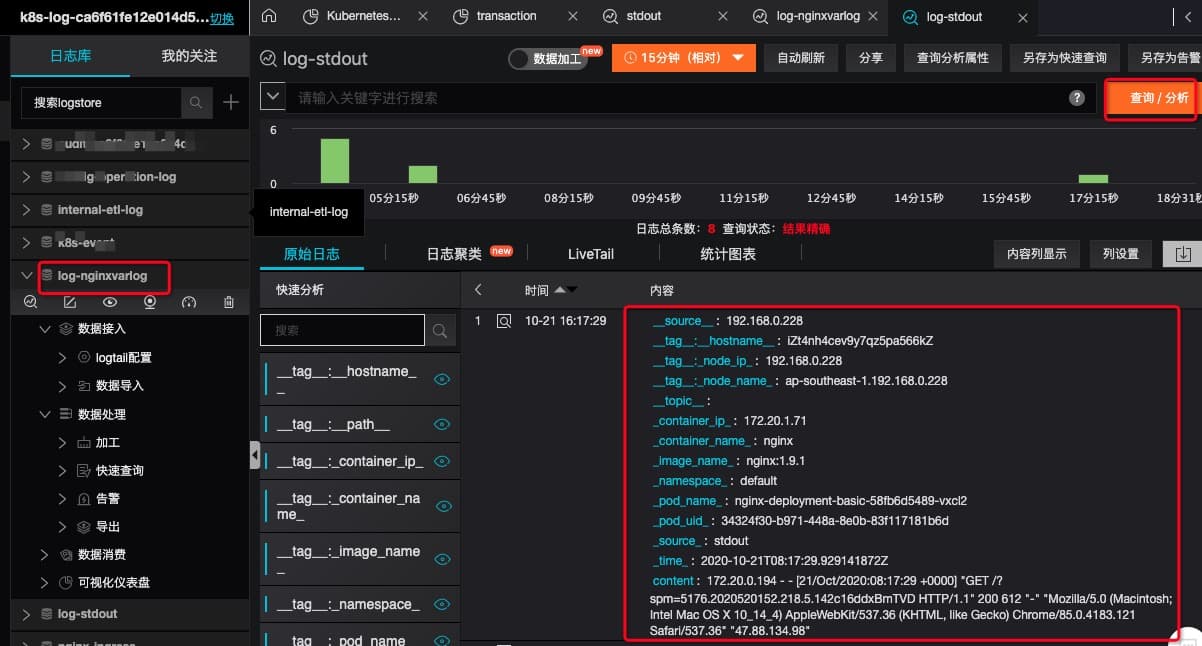The image size is (1202, 646).
Task: Collapse the log-nginxvarlog logstore
Action: [x=27, y=275]
